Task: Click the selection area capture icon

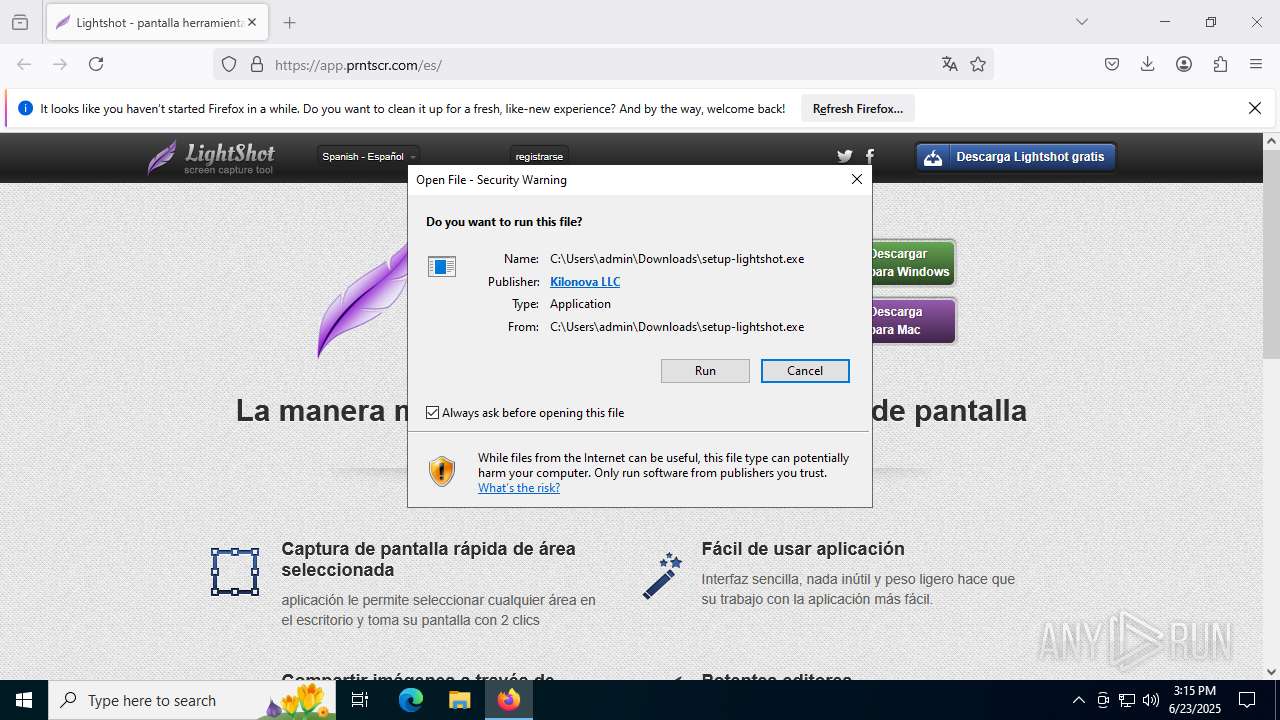Action: 235,572
